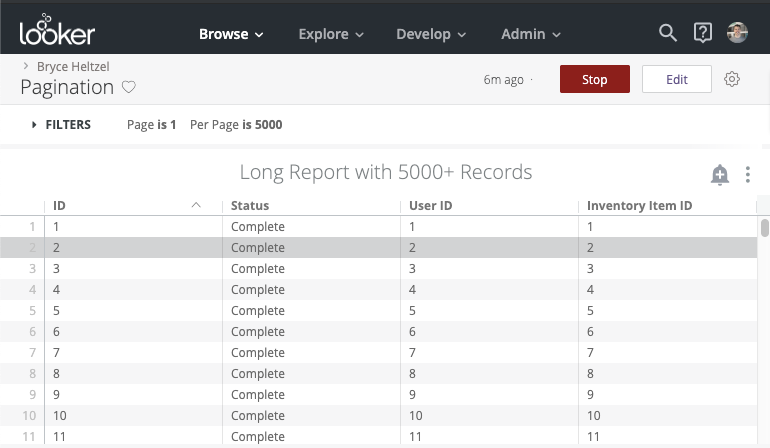Click row number 1 in the gutter

(x=32, y=226)
